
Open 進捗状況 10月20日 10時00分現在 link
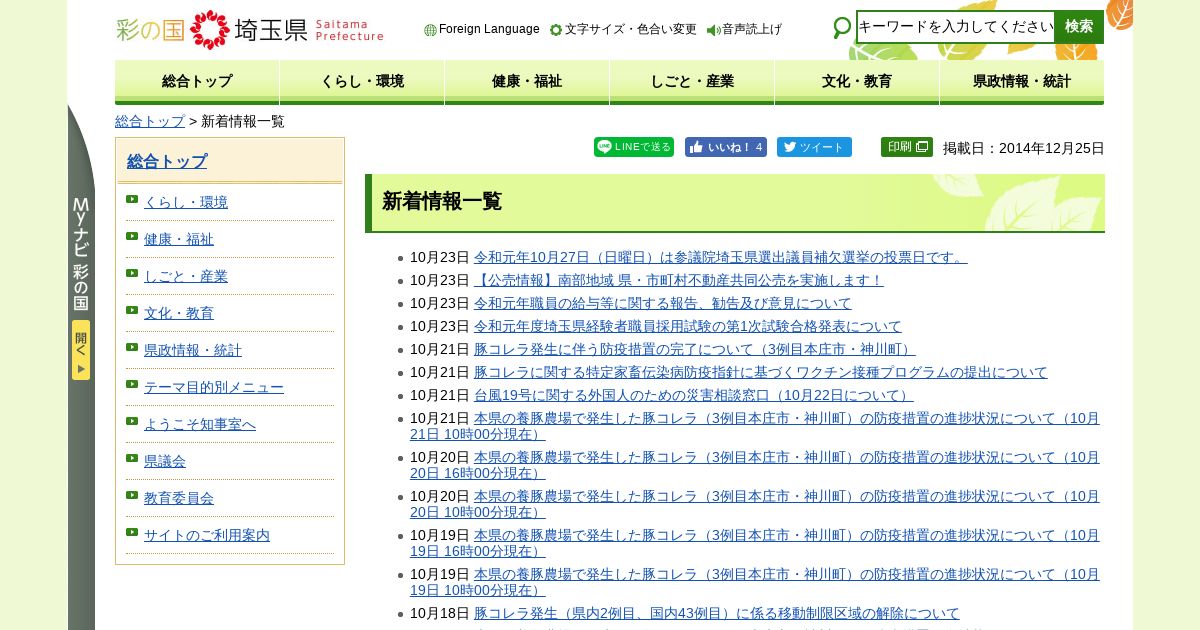coord(755,504)
